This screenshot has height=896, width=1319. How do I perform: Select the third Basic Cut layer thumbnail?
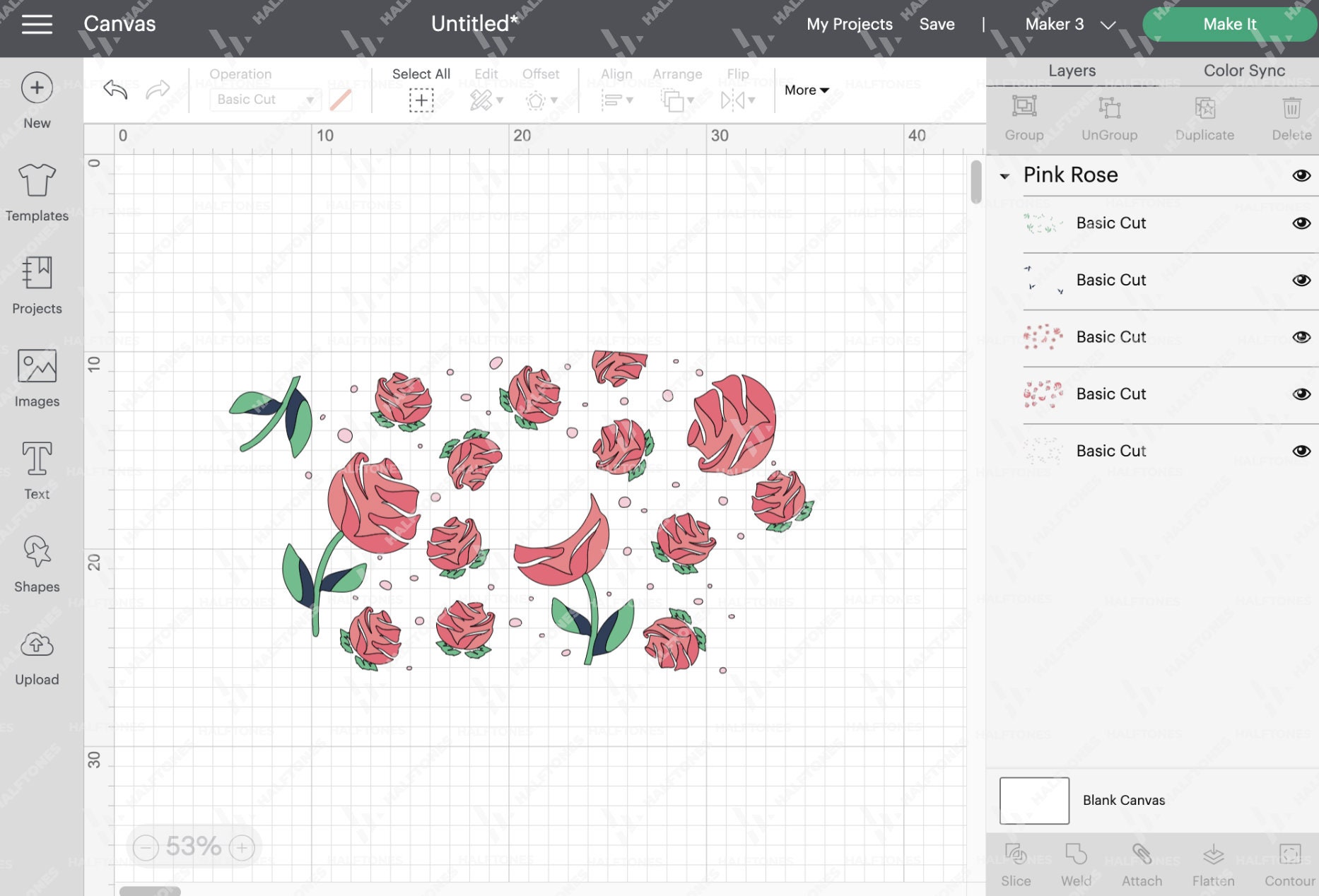pos(1043,337)
